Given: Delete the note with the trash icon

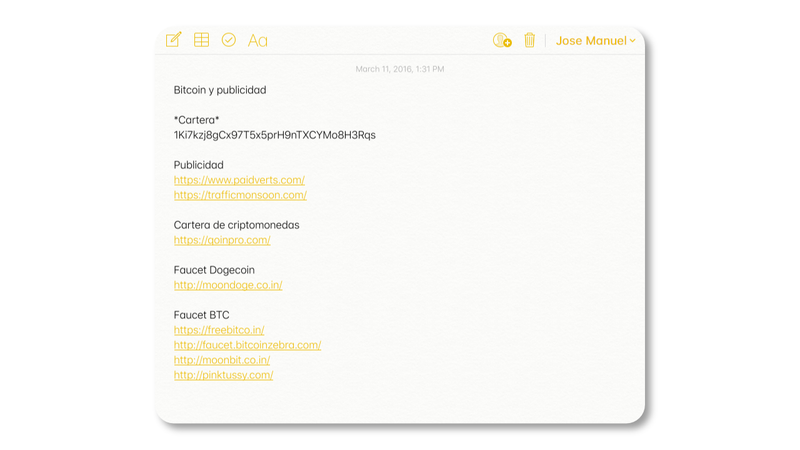Looking at the screenshot, I should 529,41.
